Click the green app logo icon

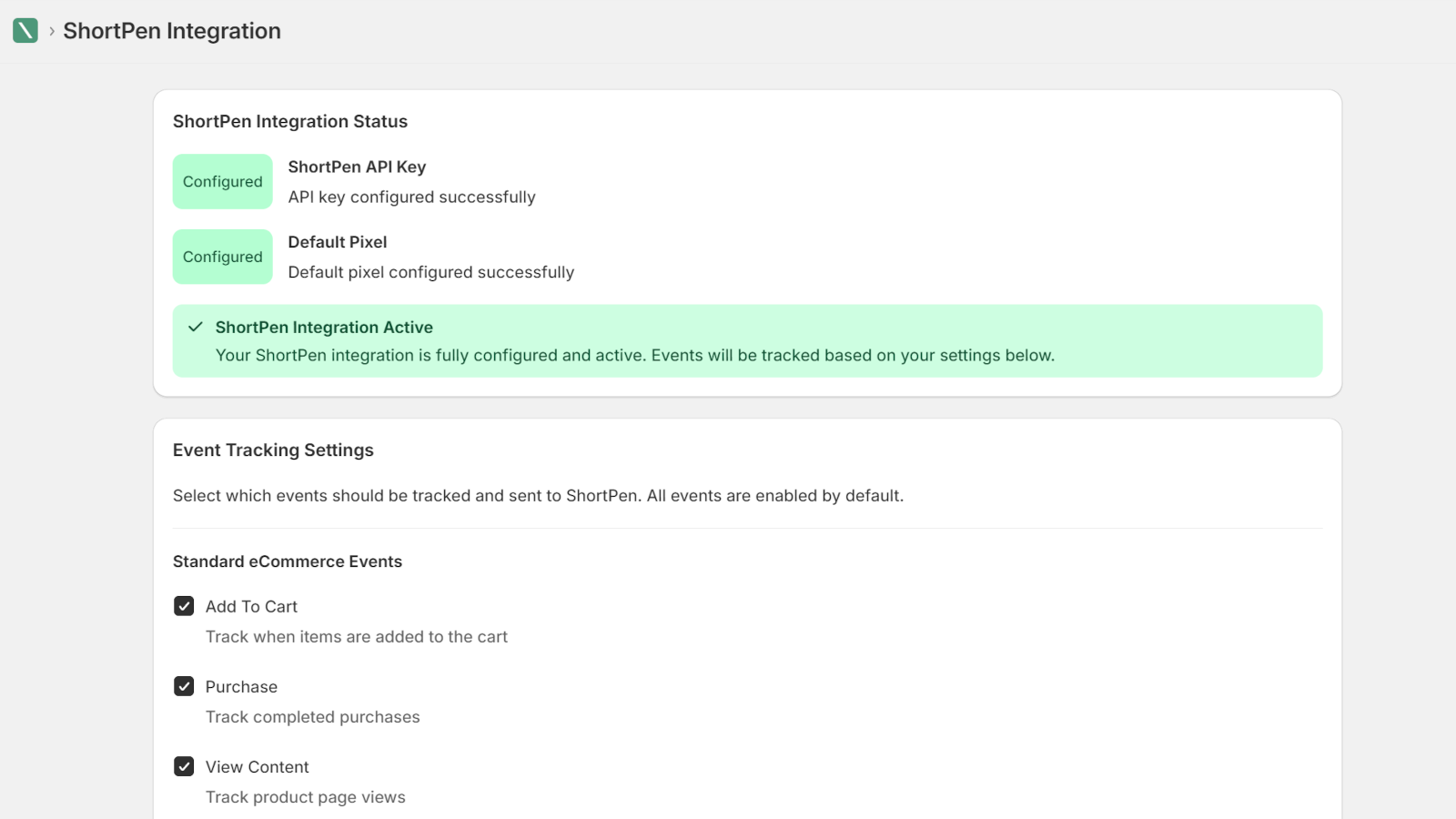(x=25, y=31)
